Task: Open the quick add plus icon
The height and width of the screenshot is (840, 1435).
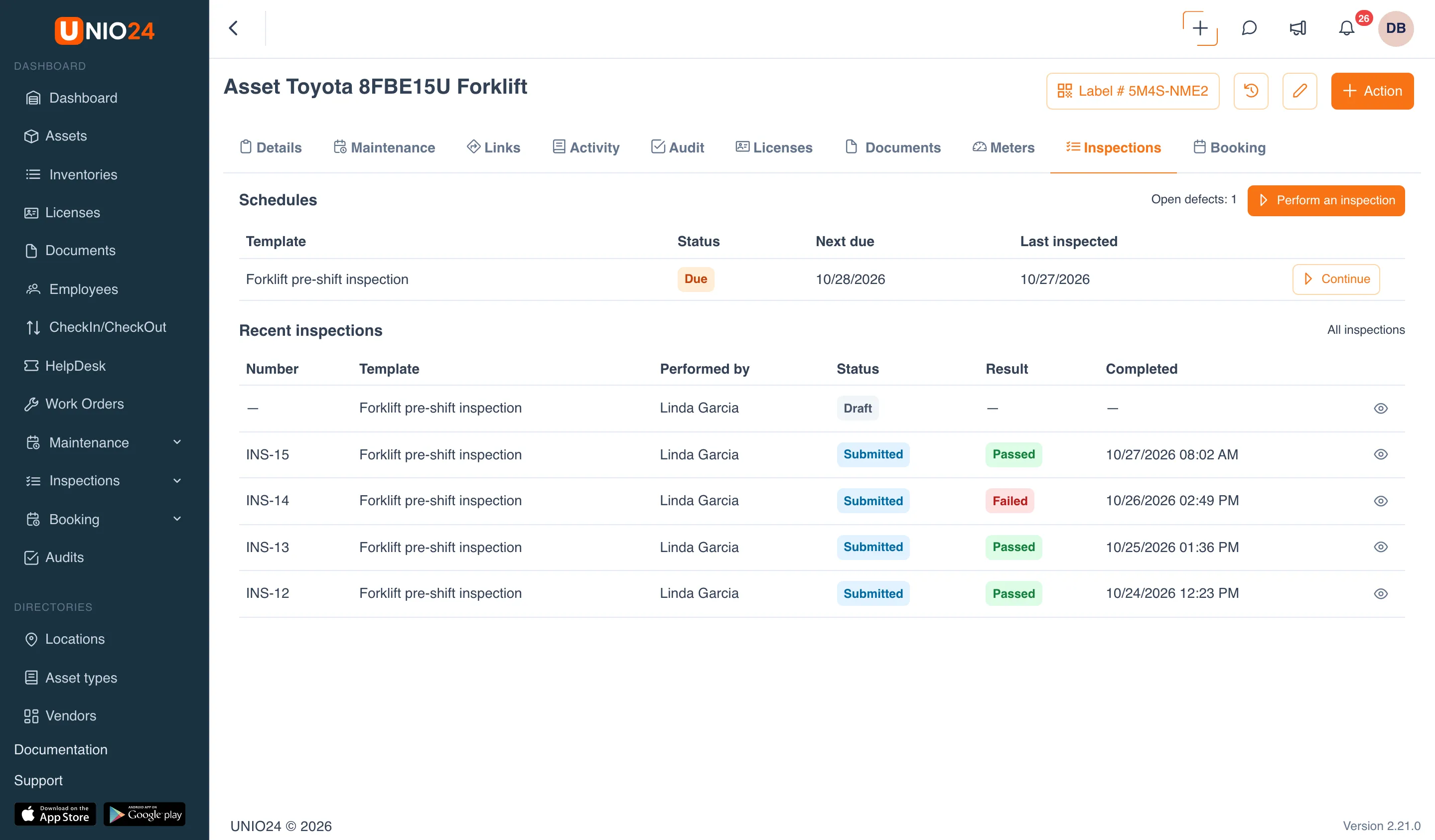Action: [x=1200, y=28]
